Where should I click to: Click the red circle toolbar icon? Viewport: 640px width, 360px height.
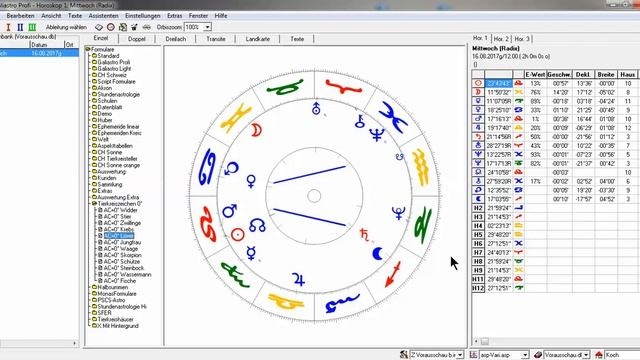click(x=111, y=27)
